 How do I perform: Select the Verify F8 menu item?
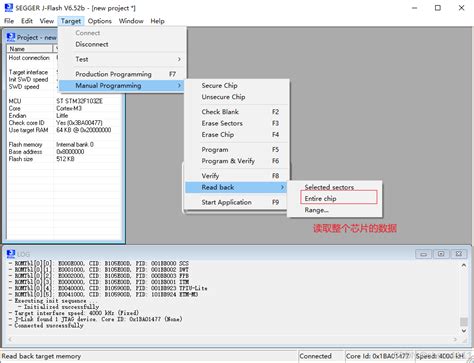[237, 176]
